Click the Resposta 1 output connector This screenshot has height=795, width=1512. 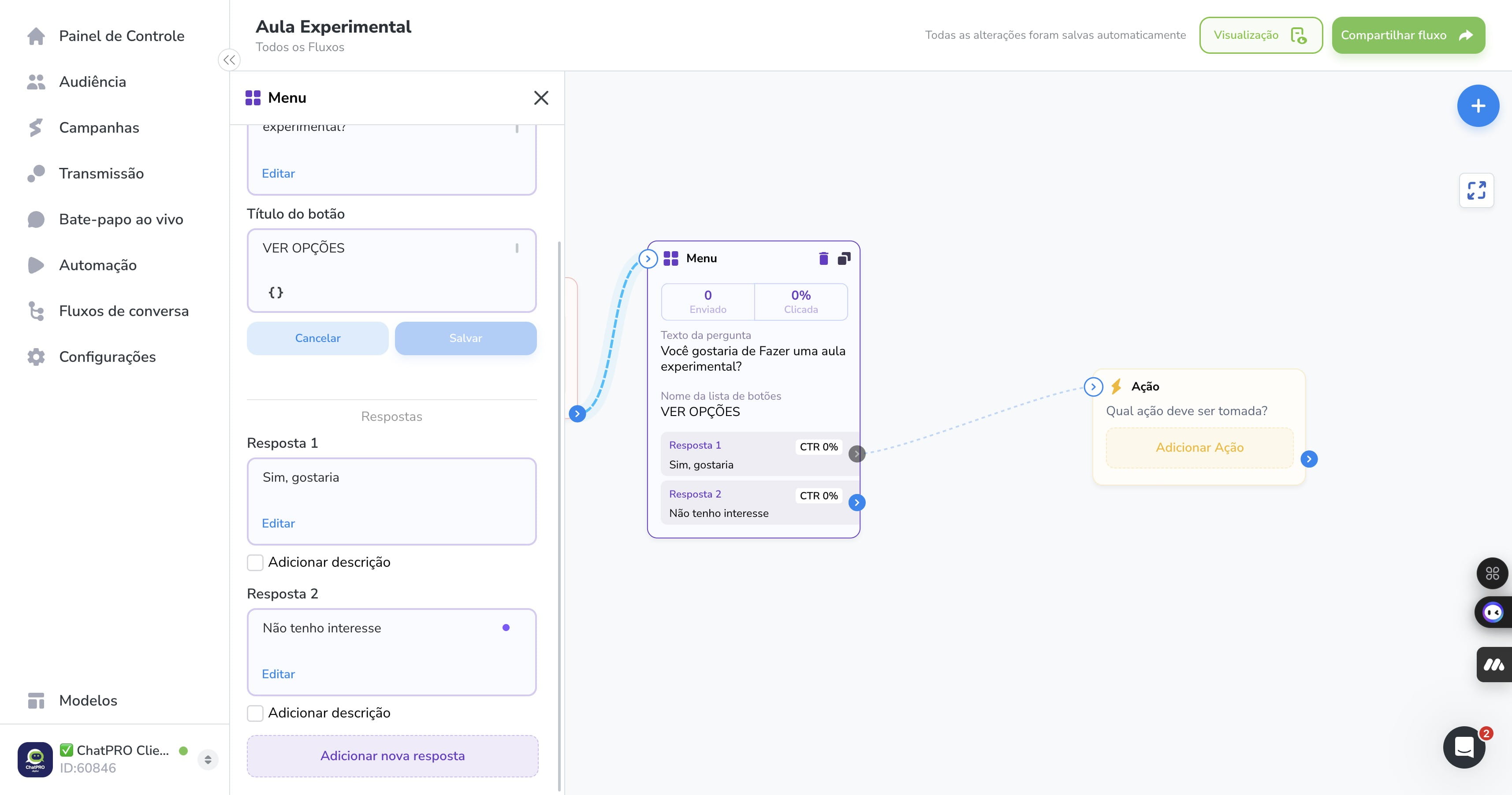[857, 454]
